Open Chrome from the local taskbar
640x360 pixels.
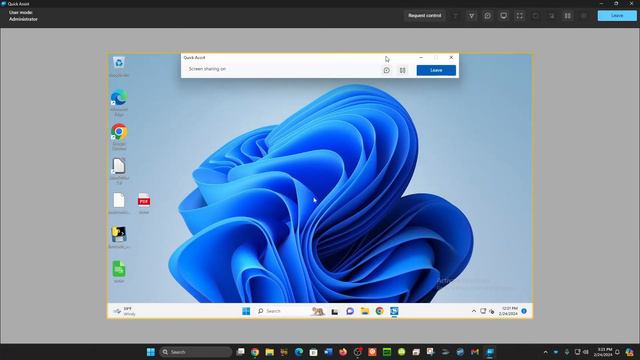point(255,352)
